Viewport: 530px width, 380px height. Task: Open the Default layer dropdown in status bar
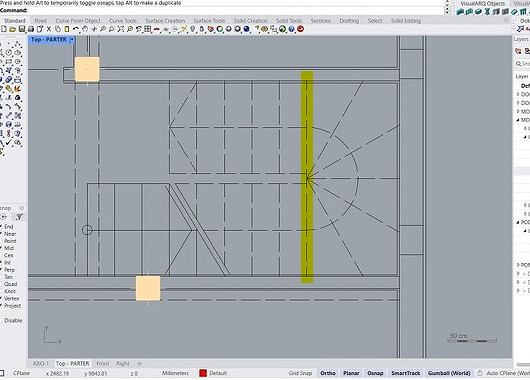click(218, 373)
